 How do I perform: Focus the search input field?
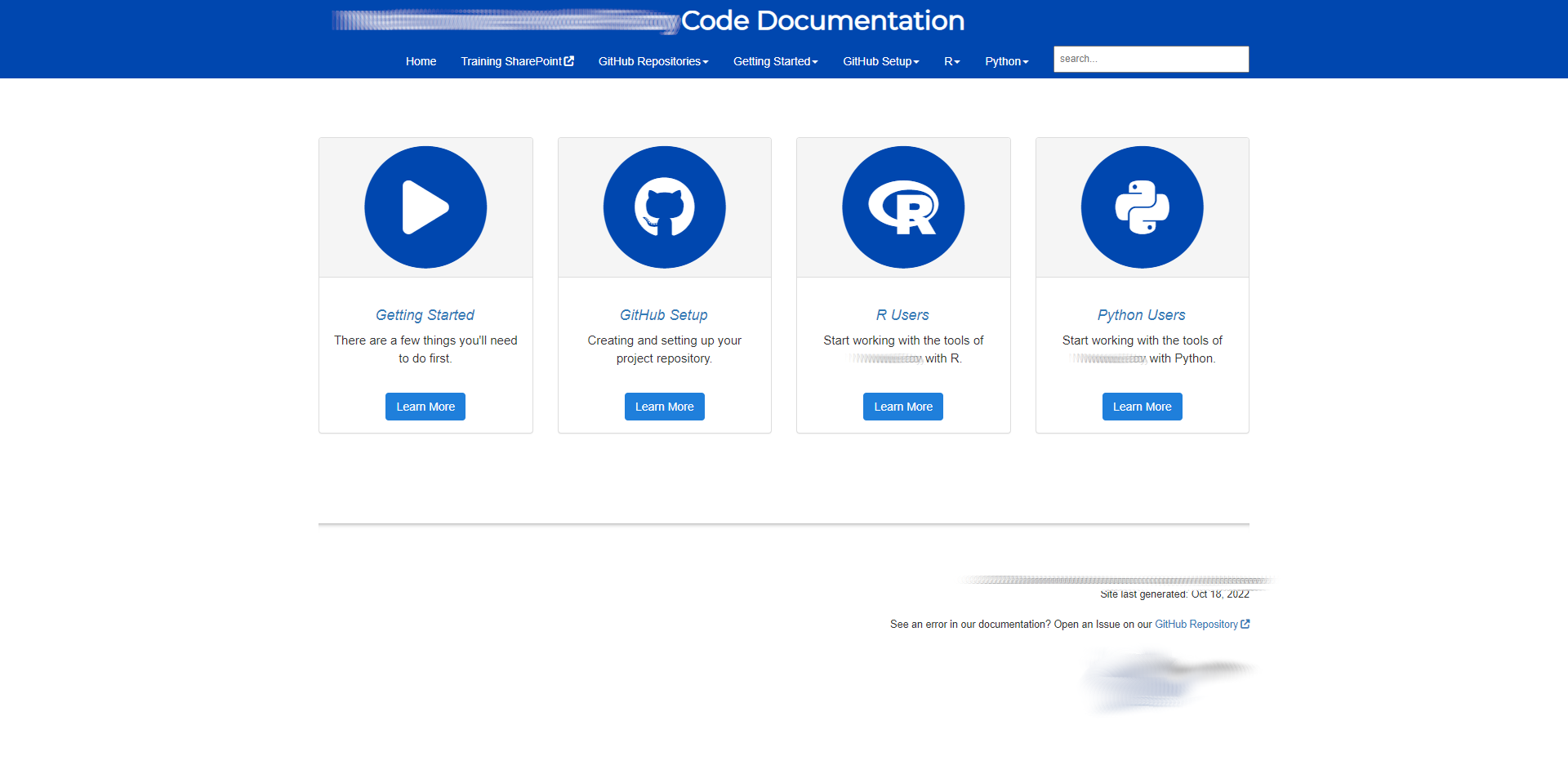coord(1151,59)
